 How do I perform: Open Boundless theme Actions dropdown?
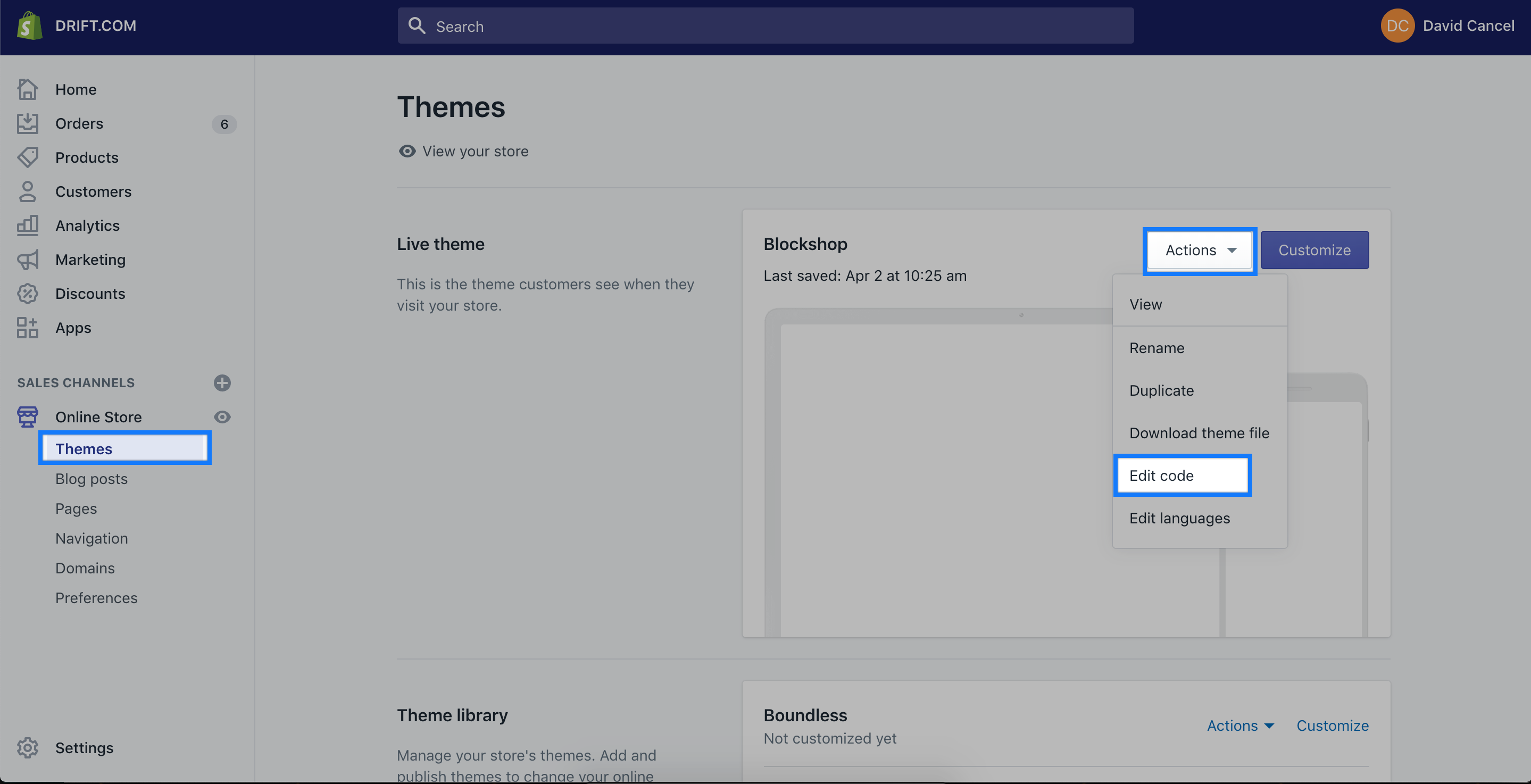point(1241,725)
